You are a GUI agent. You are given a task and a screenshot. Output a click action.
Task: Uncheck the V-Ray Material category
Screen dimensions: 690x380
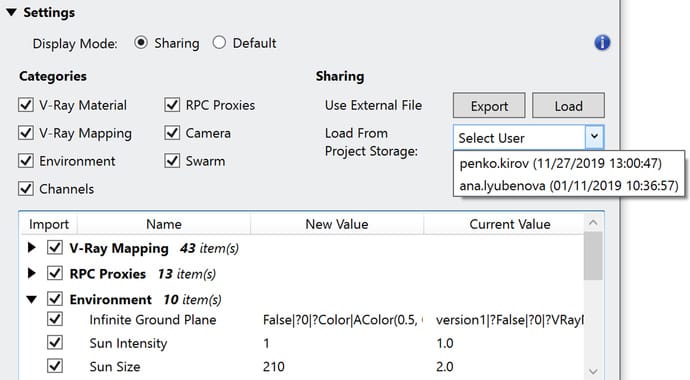coord(26,105)
